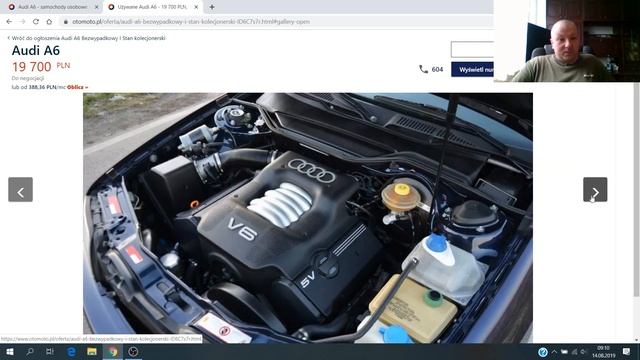This screenshot has height=360, width=640.
Task: Close the 'Używane Audi A6 - 19 700 PLN' tab
Action: coord(196,7)
